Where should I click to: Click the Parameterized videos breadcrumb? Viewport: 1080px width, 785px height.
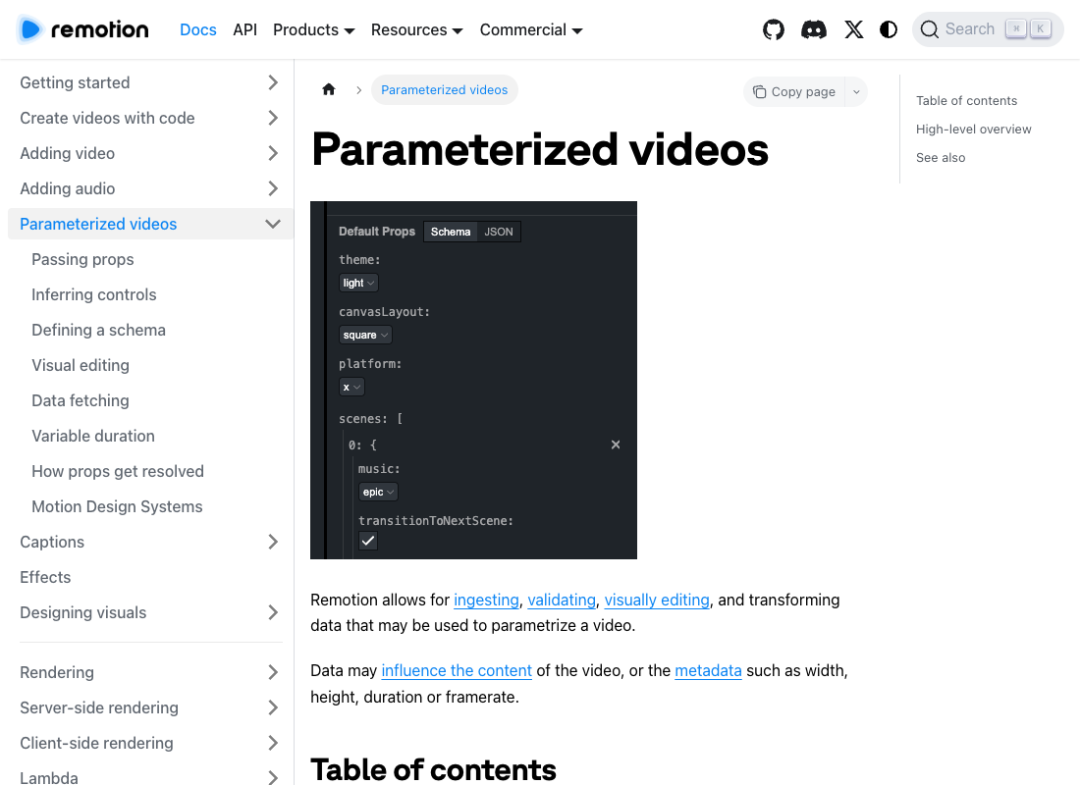pos(444,90)
